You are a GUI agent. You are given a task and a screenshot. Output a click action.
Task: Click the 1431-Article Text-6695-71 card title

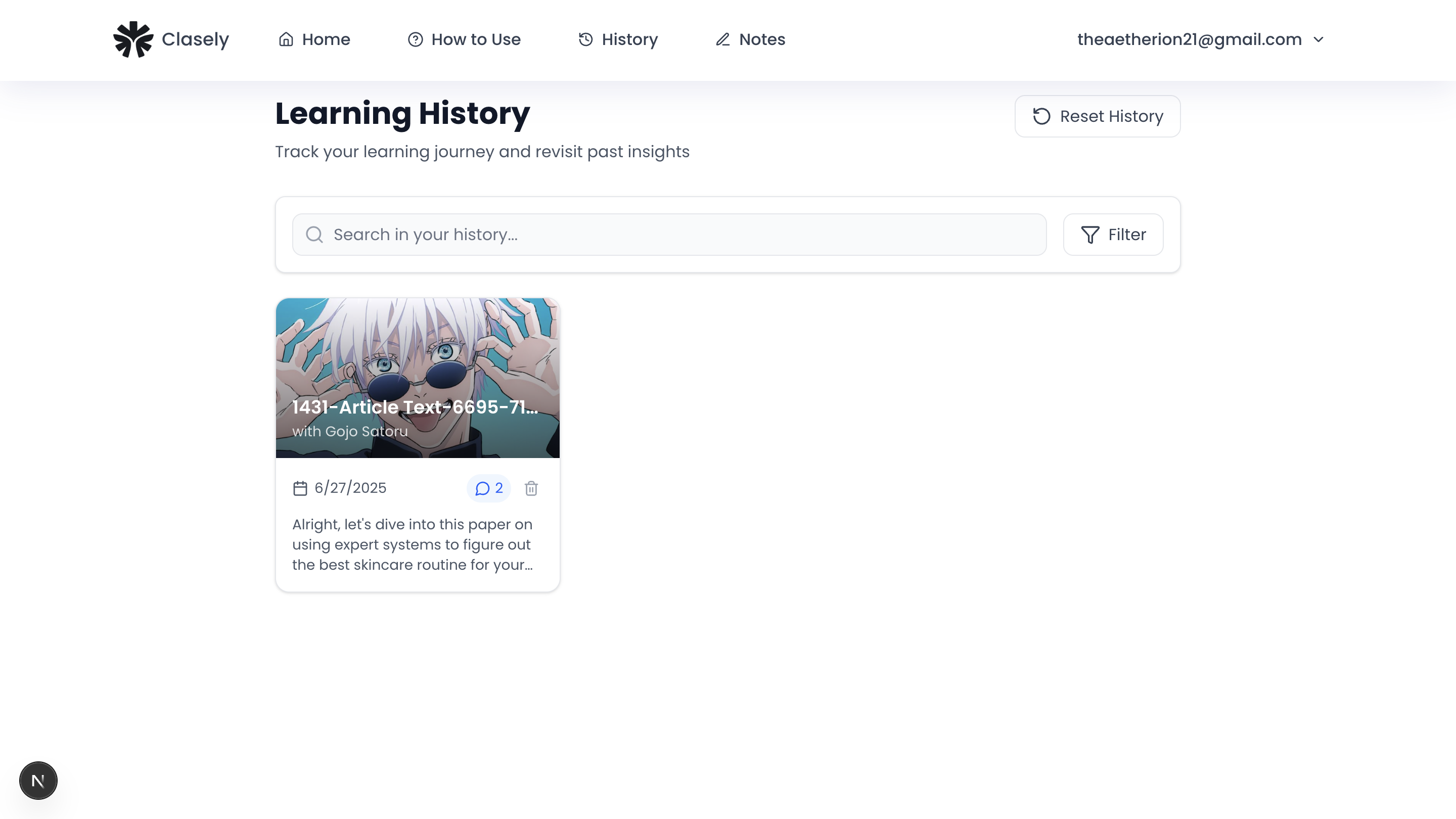(x=415, y=407)
